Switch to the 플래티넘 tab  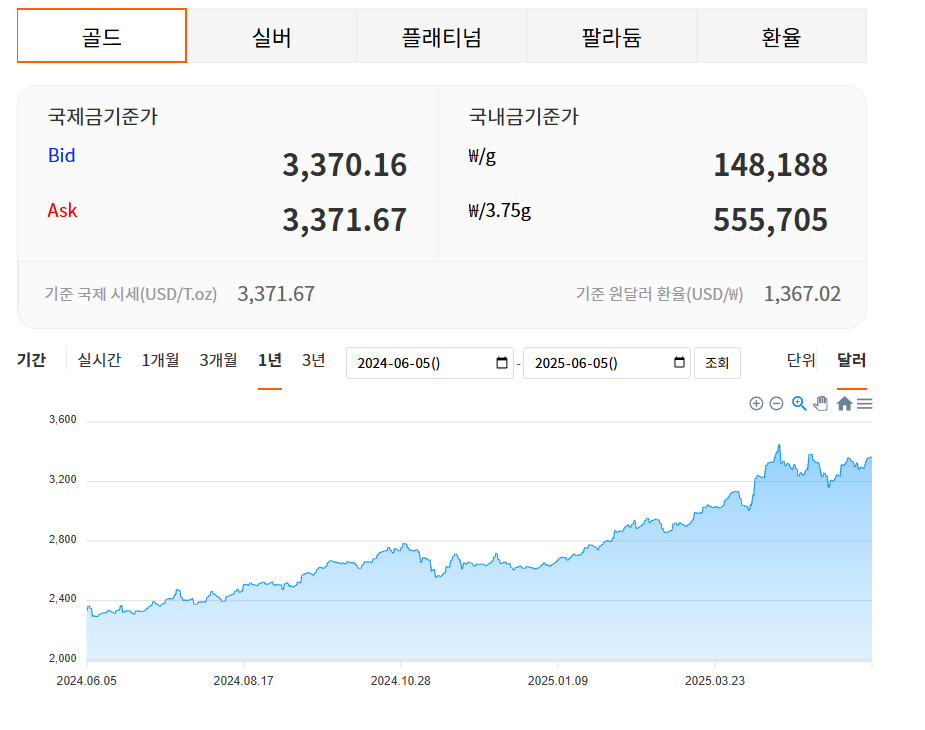[x=442, y=36]
